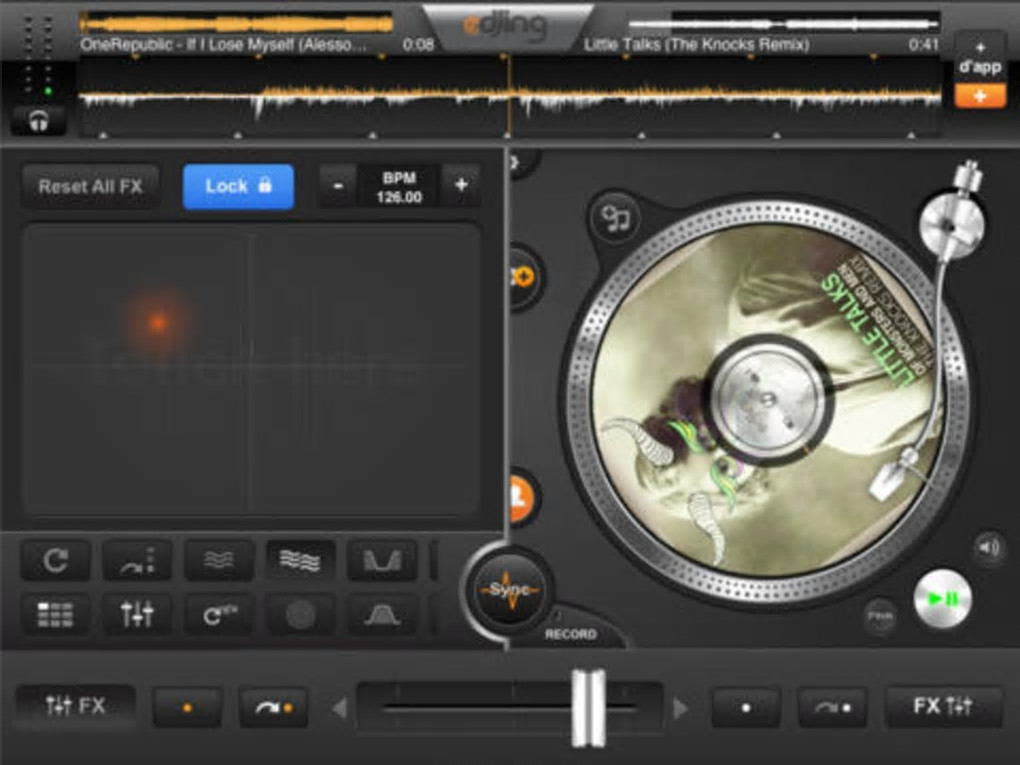This screenshot has width=1020, height=765.
Task: Set left deck cue point dot
Action: [187, 707]
